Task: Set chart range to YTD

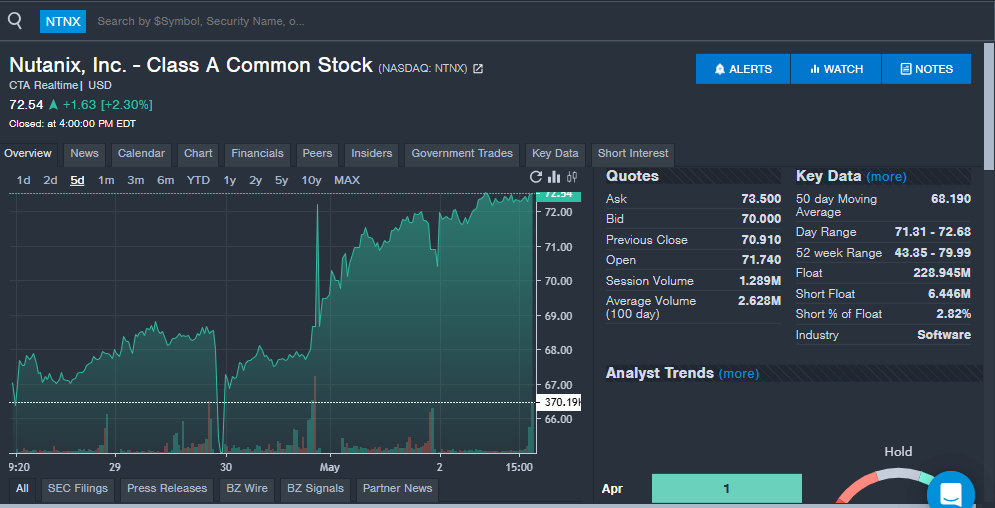Action: 198,180
